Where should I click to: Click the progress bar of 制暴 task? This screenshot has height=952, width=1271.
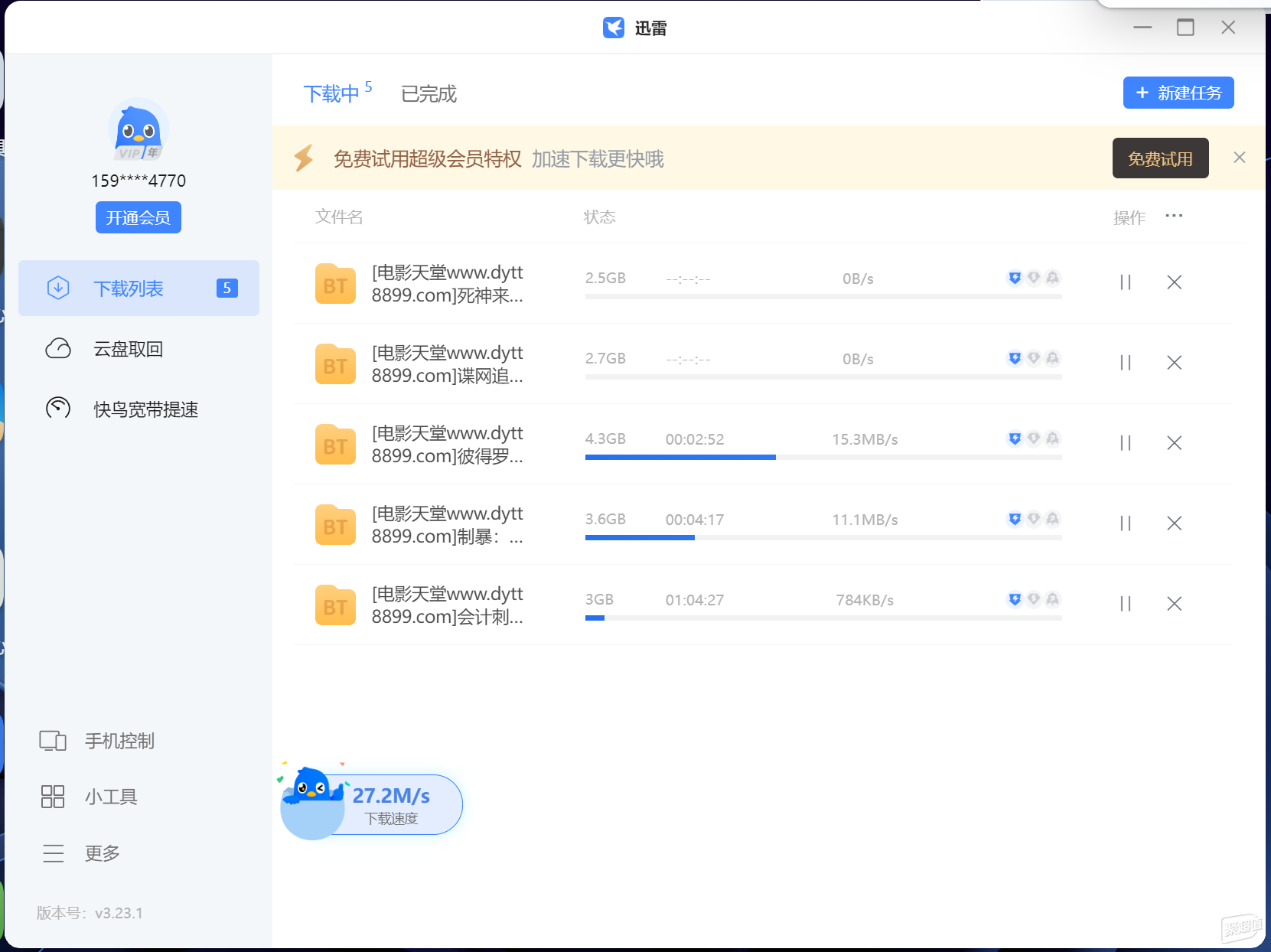(x=823, y=538)
